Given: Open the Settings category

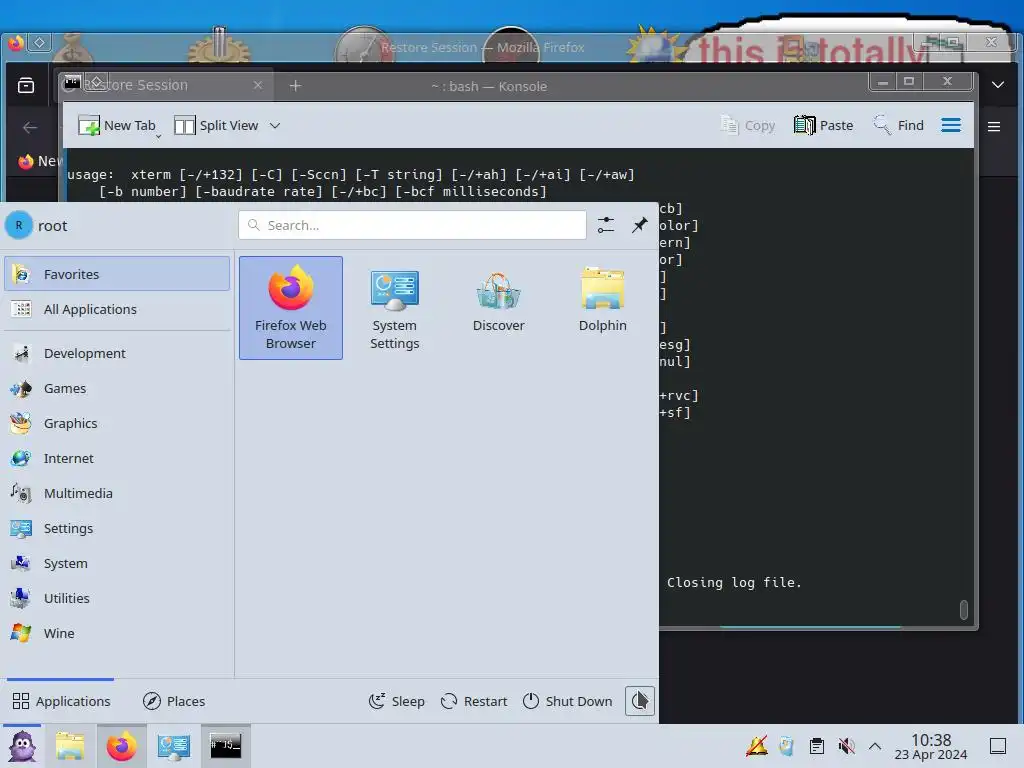Looking at the screenshot, I should pos(117,528).
